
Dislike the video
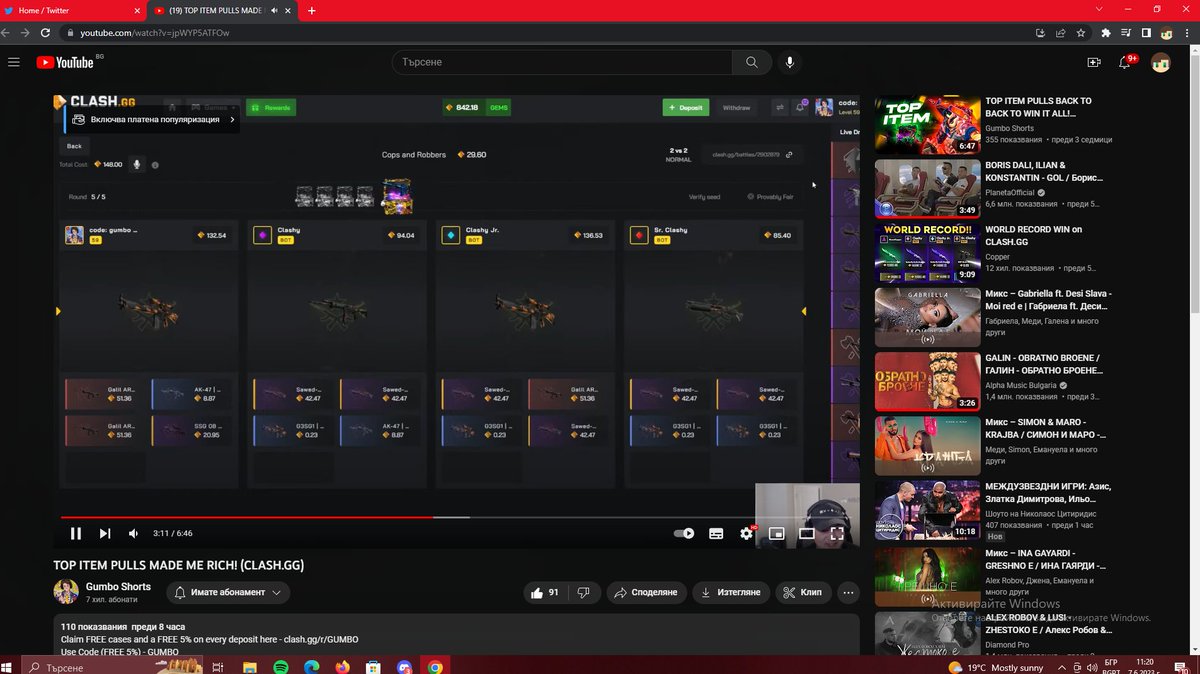tap(584, 592)
